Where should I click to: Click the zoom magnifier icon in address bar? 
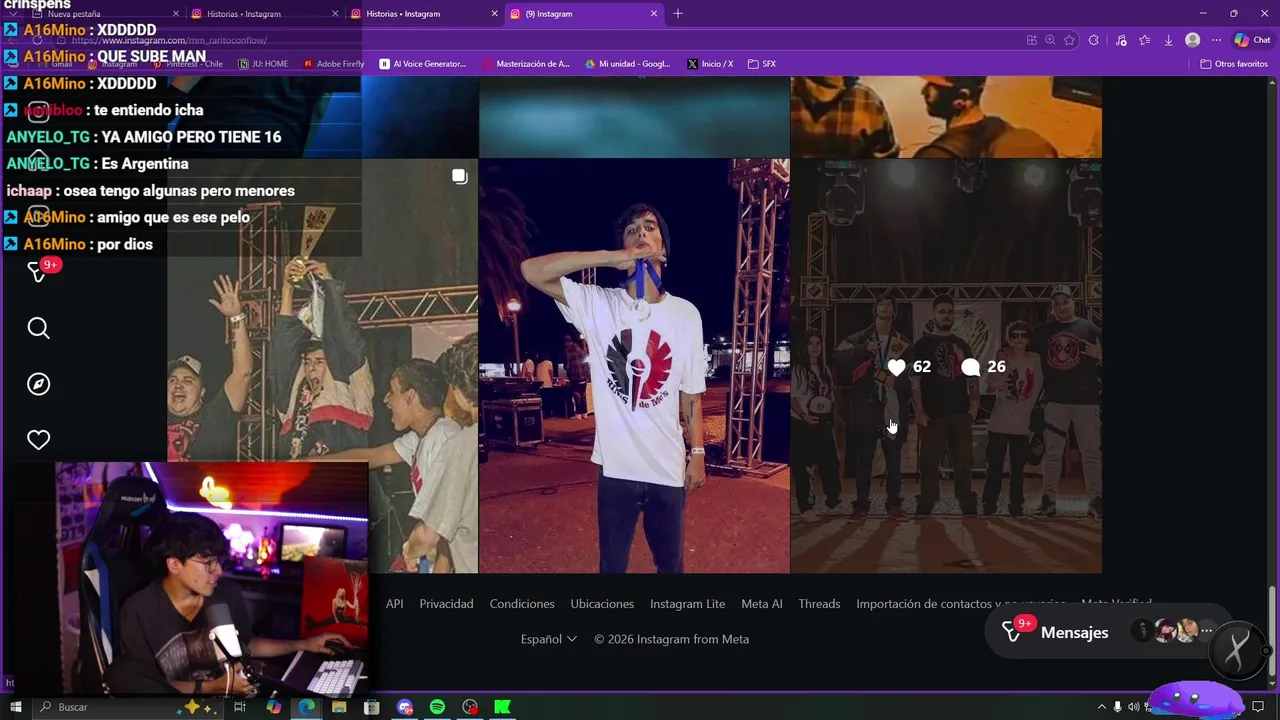tap(1050, 40)
